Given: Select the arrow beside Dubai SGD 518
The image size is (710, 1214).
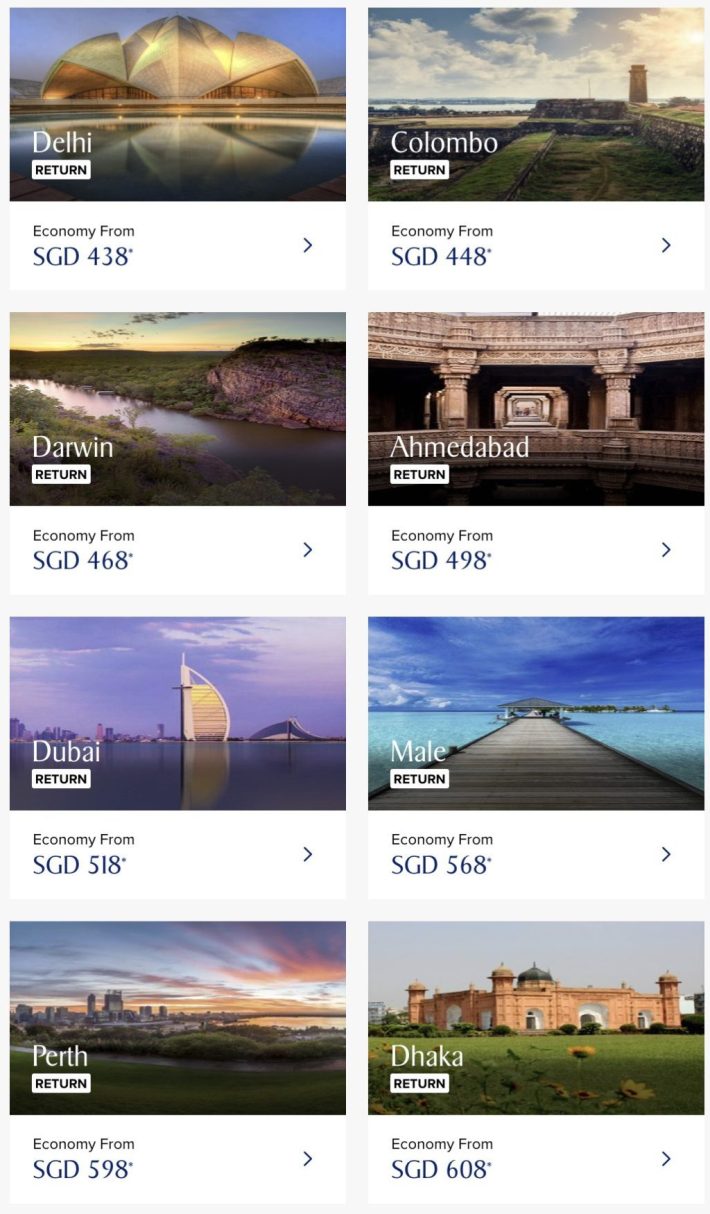Looking at the screenshot, I should (x=308, y=854).
